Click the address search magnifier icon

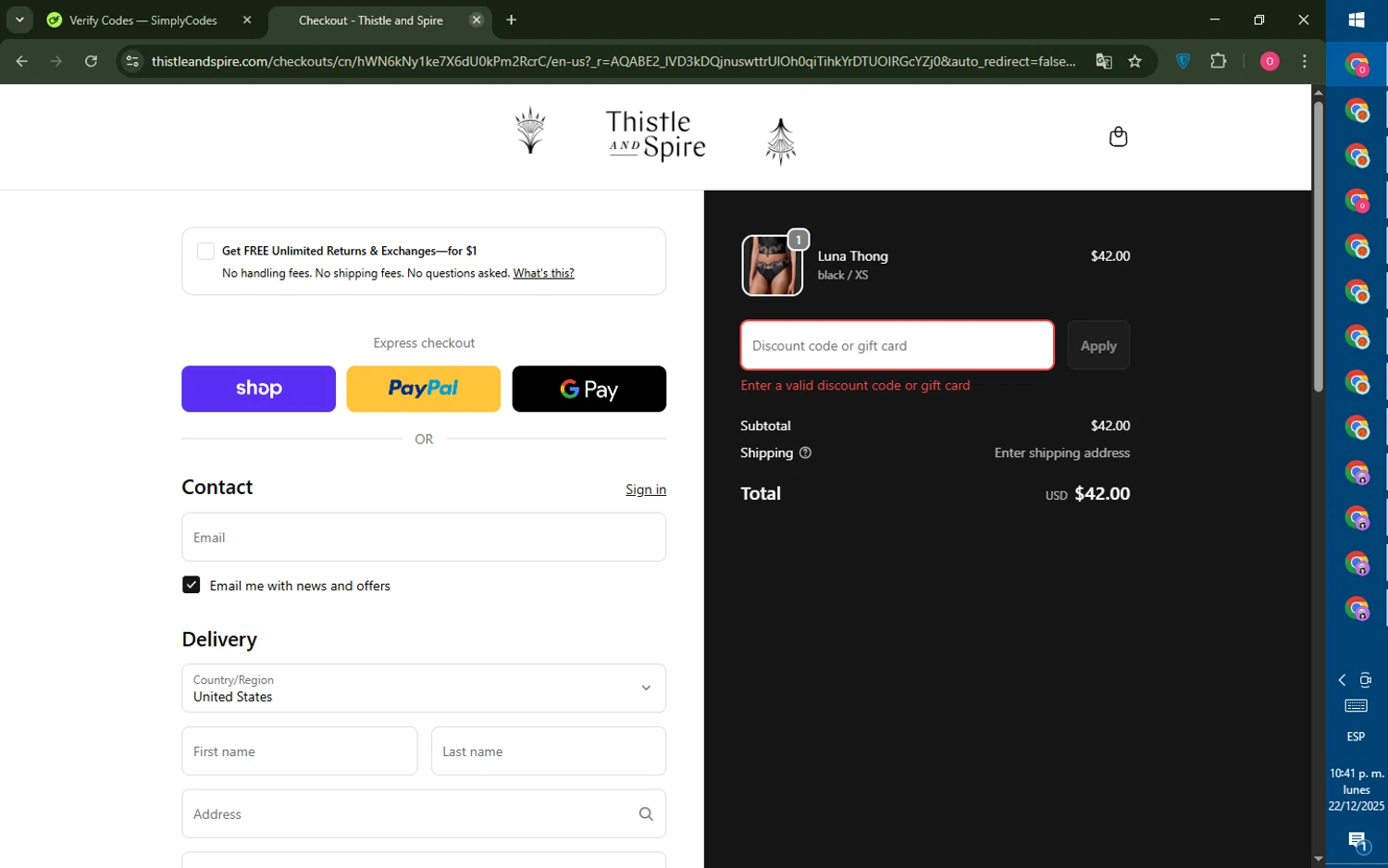tap(646, 814)
